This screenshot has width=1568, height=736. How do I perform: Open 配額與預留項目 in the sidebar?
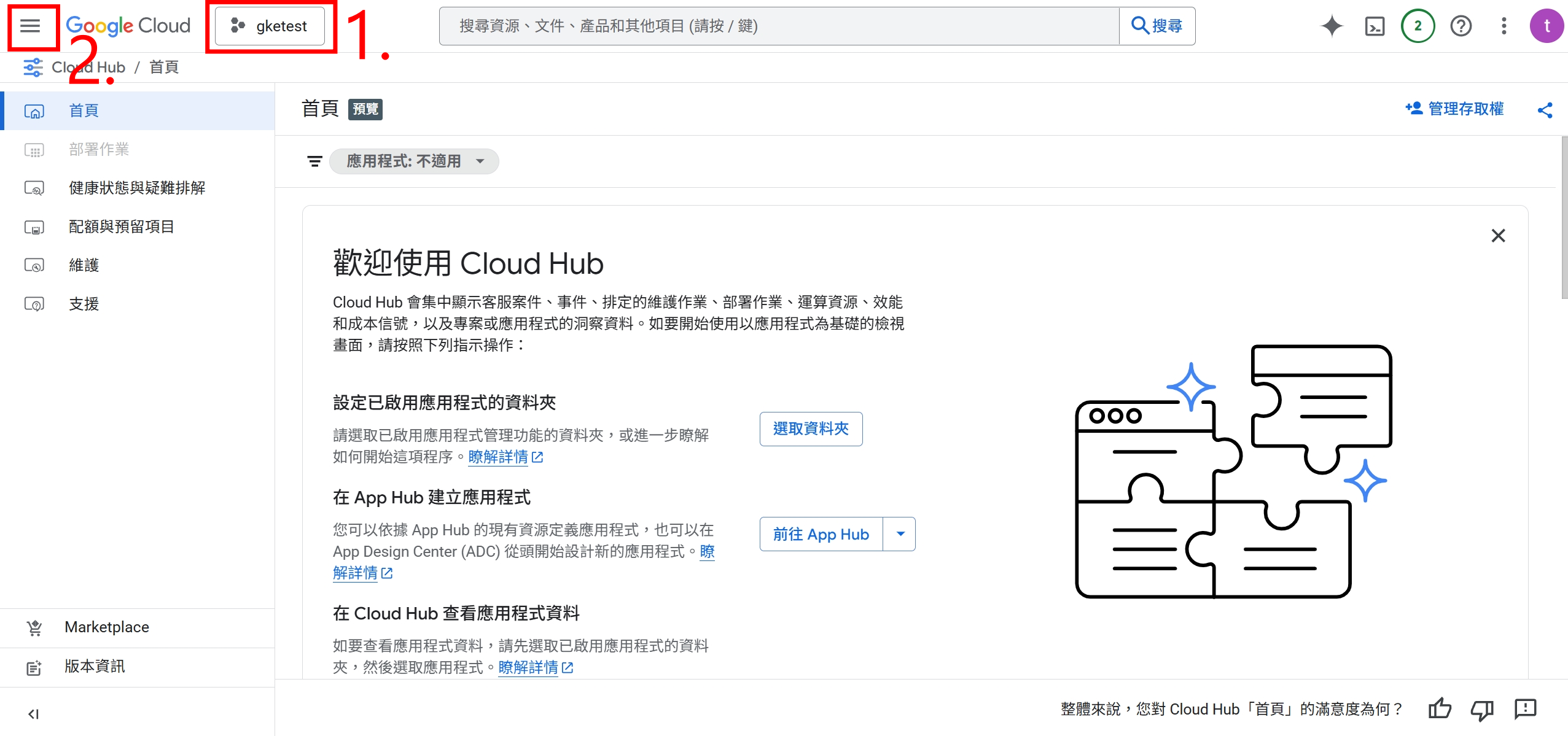click(x=138, y=227)
